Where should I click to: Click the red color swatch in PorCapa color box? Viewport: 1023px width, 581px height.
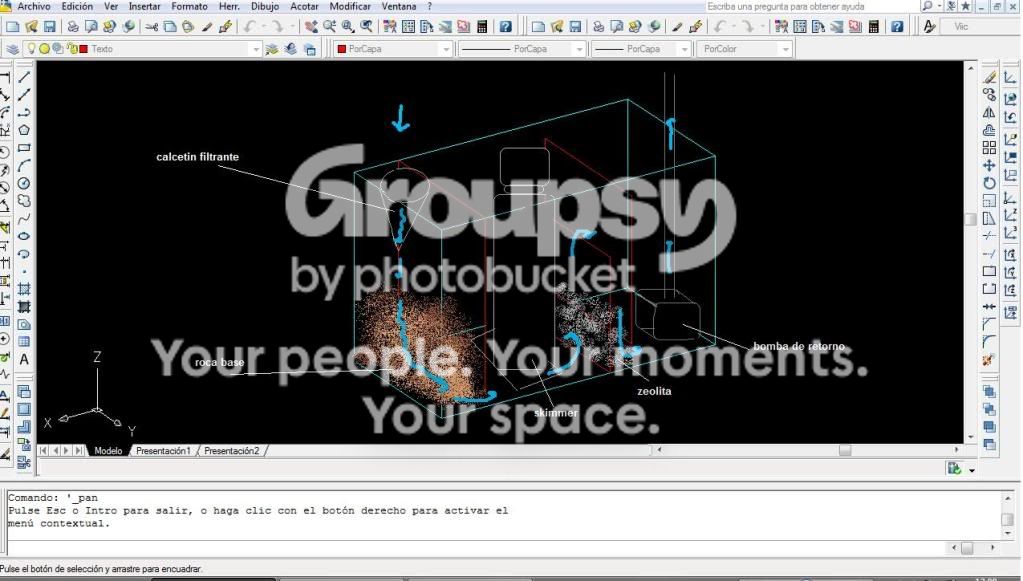click(342, 49)
